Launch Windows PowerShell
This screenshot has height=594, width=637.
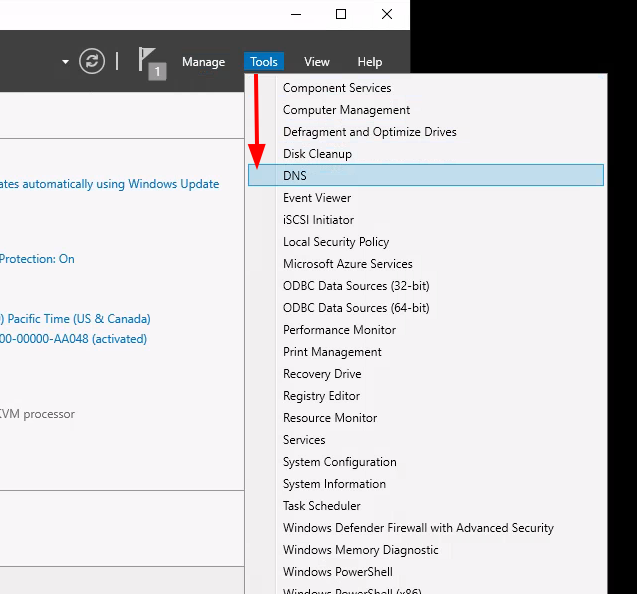point(426,571)
